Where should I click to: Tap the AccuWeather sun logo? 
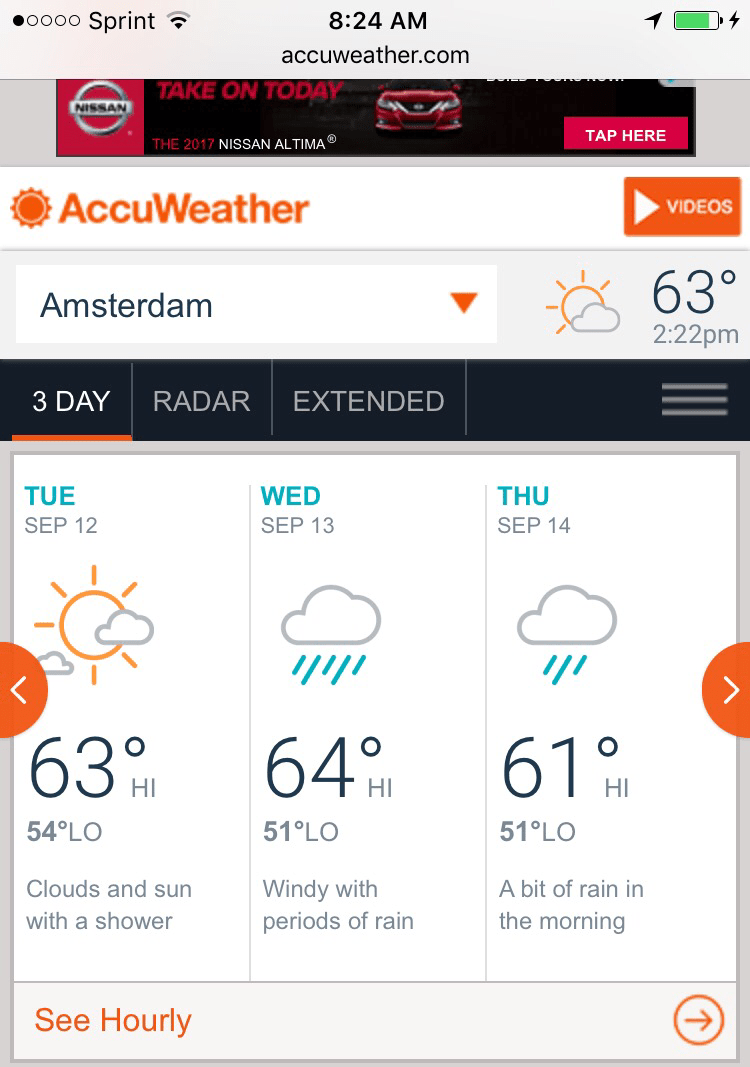coord(31,208)
